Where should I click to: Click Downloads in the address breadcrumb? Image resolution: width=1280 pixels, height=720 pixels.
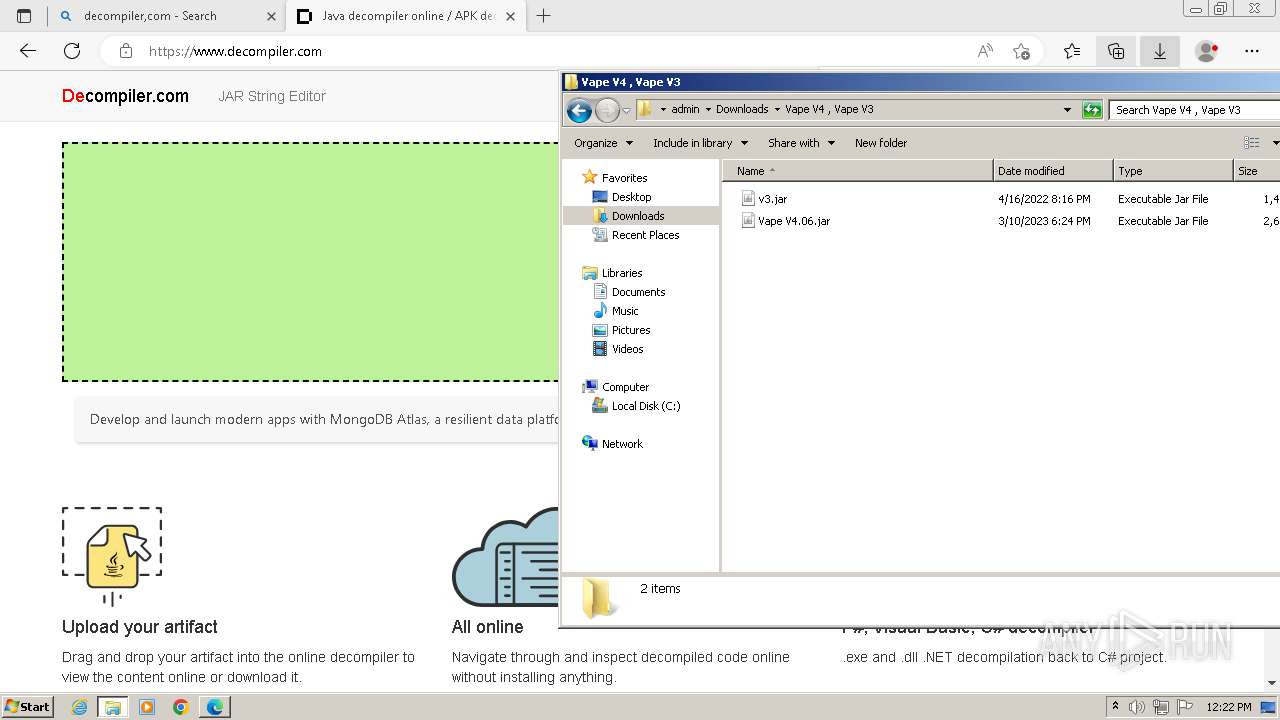tap(742, 110)
